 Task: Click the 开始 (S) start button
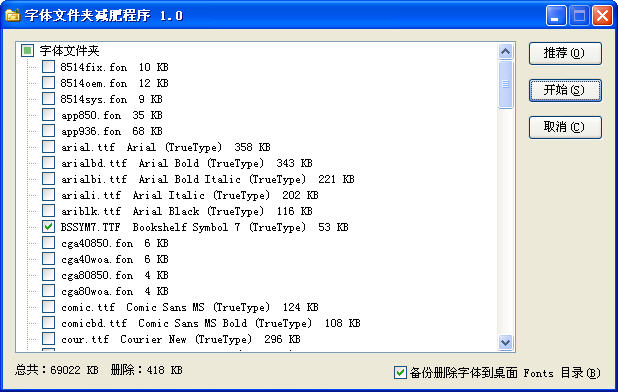pos(565,90)
